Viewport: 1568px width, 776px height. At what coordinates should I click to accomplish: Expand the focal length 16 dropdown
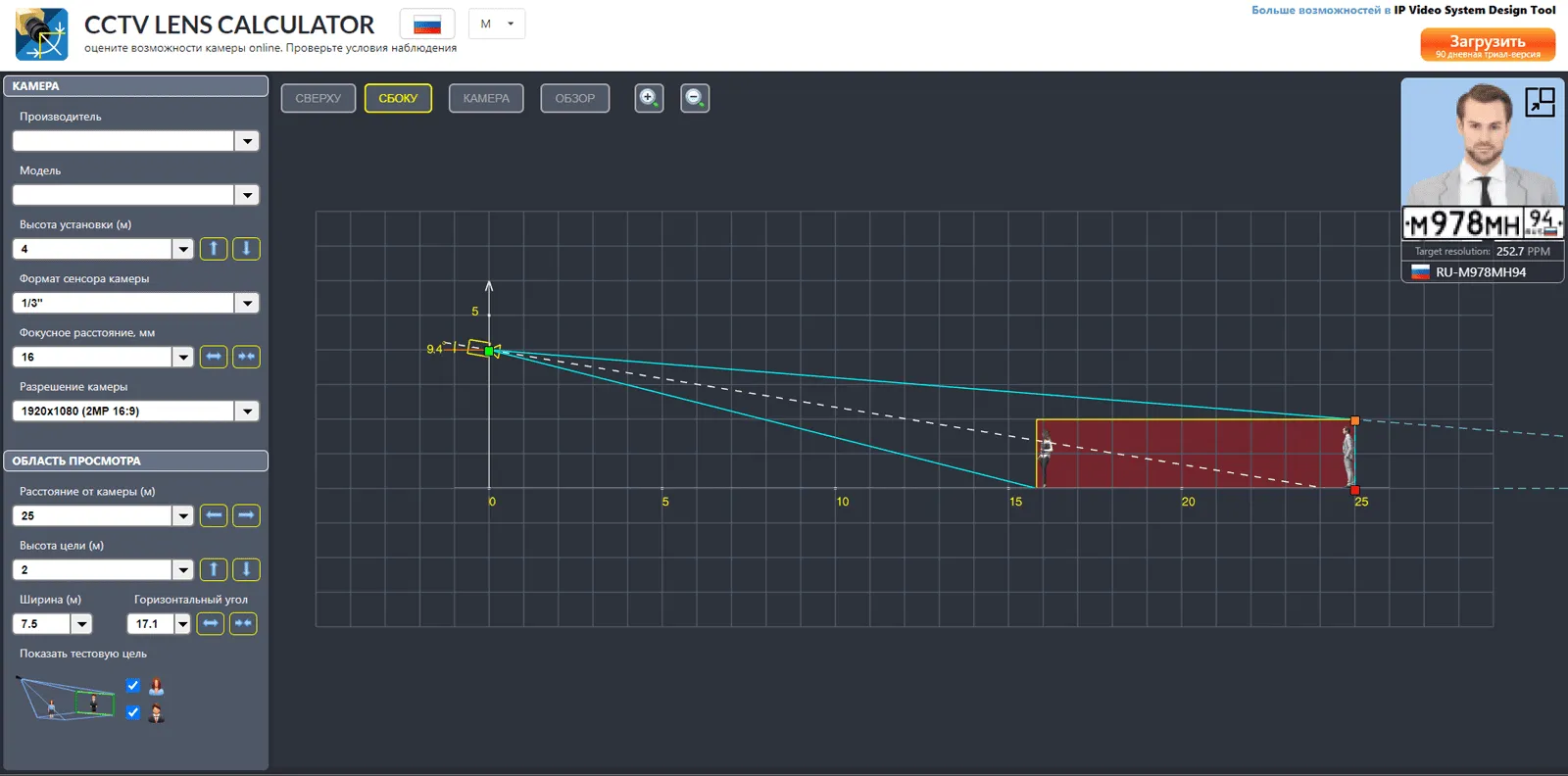(183, 357)
